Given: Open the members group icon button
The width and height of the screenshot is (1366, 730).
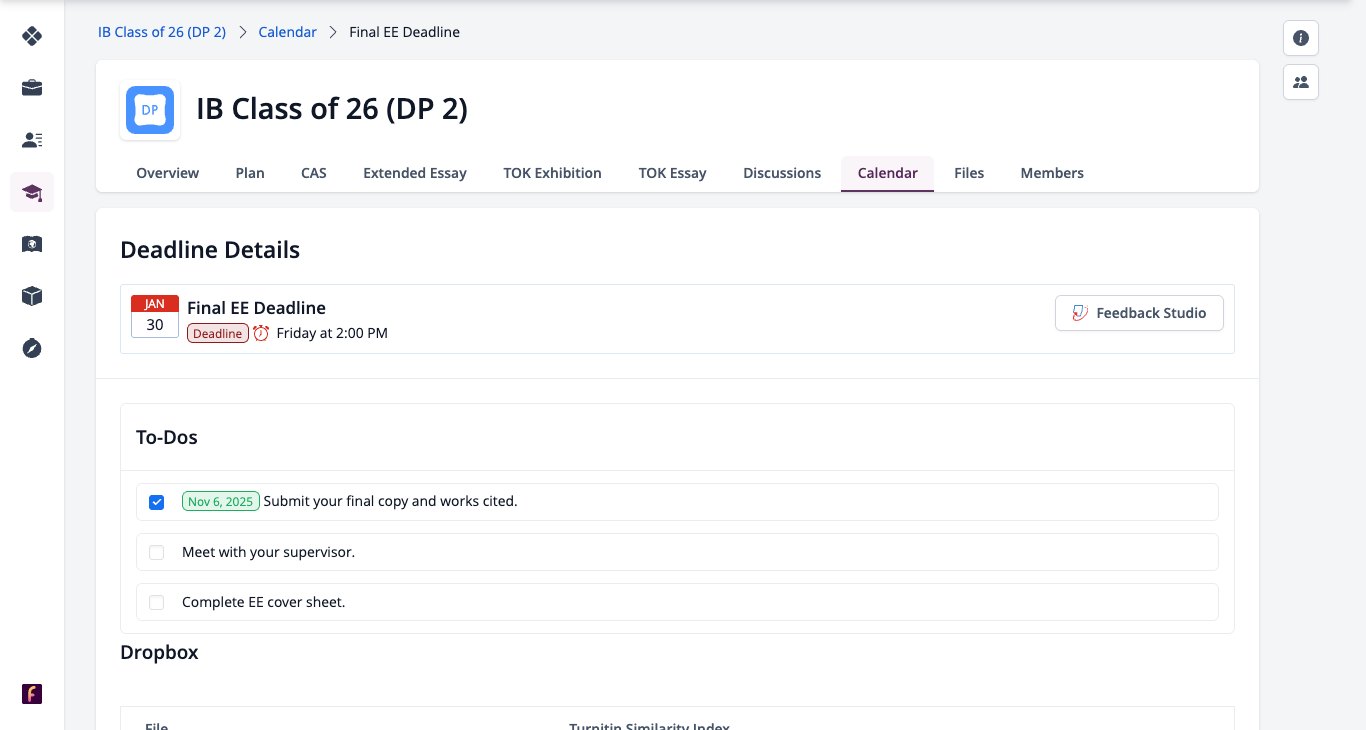Looking at the screenshot, I should tap(1301, 82).
